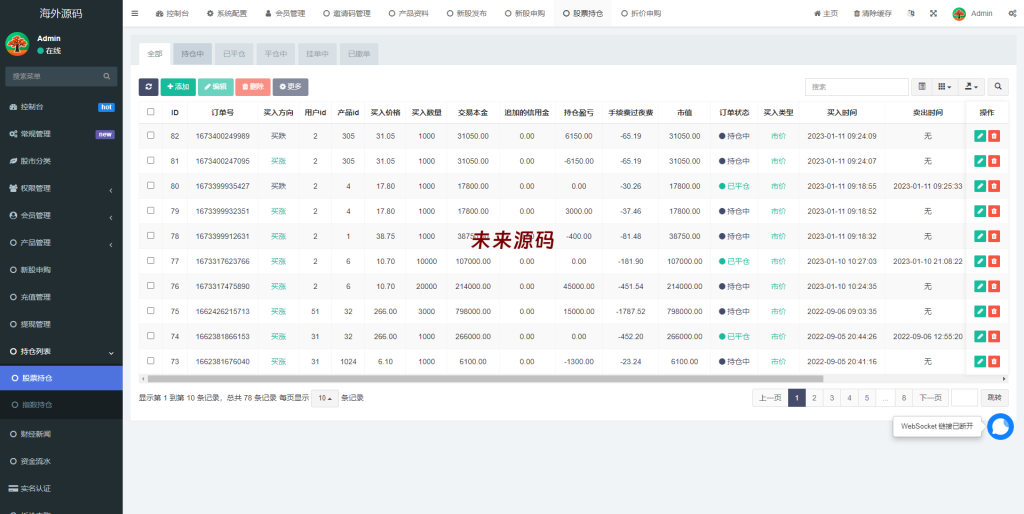This screenshot has width=1024, height=514.
Task: Click the green 添加 add button
Action: click(178, 87)
